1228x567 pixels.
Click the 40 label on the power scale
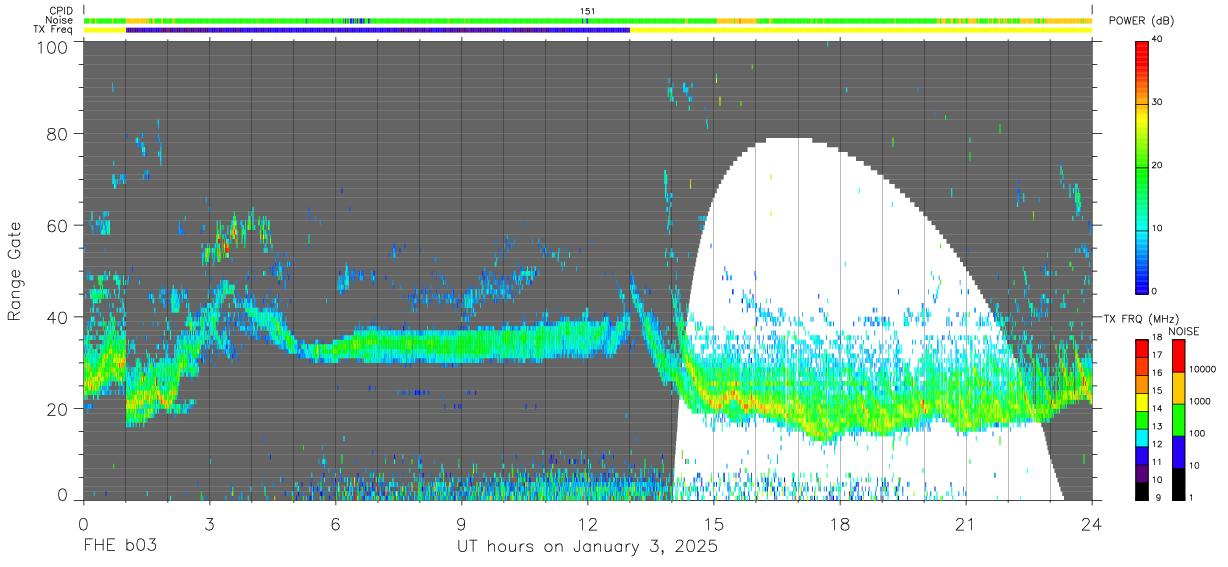(1157, 40)
